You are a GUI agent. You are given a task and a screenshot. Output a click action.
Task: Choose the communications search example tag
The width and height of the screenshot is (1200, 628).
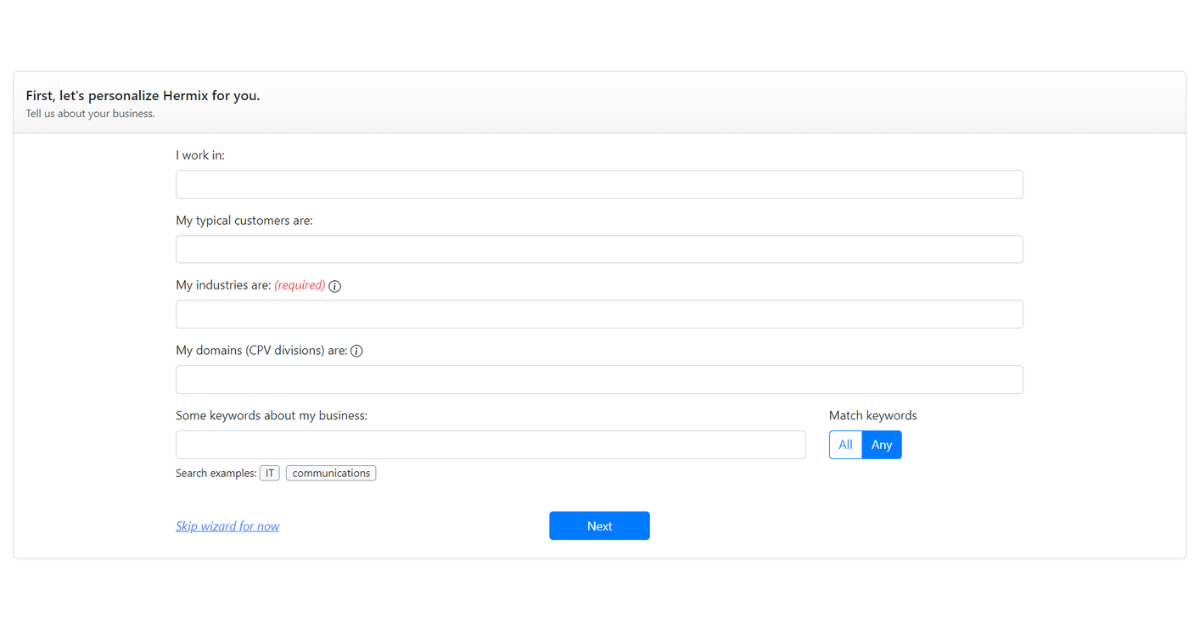331,473
